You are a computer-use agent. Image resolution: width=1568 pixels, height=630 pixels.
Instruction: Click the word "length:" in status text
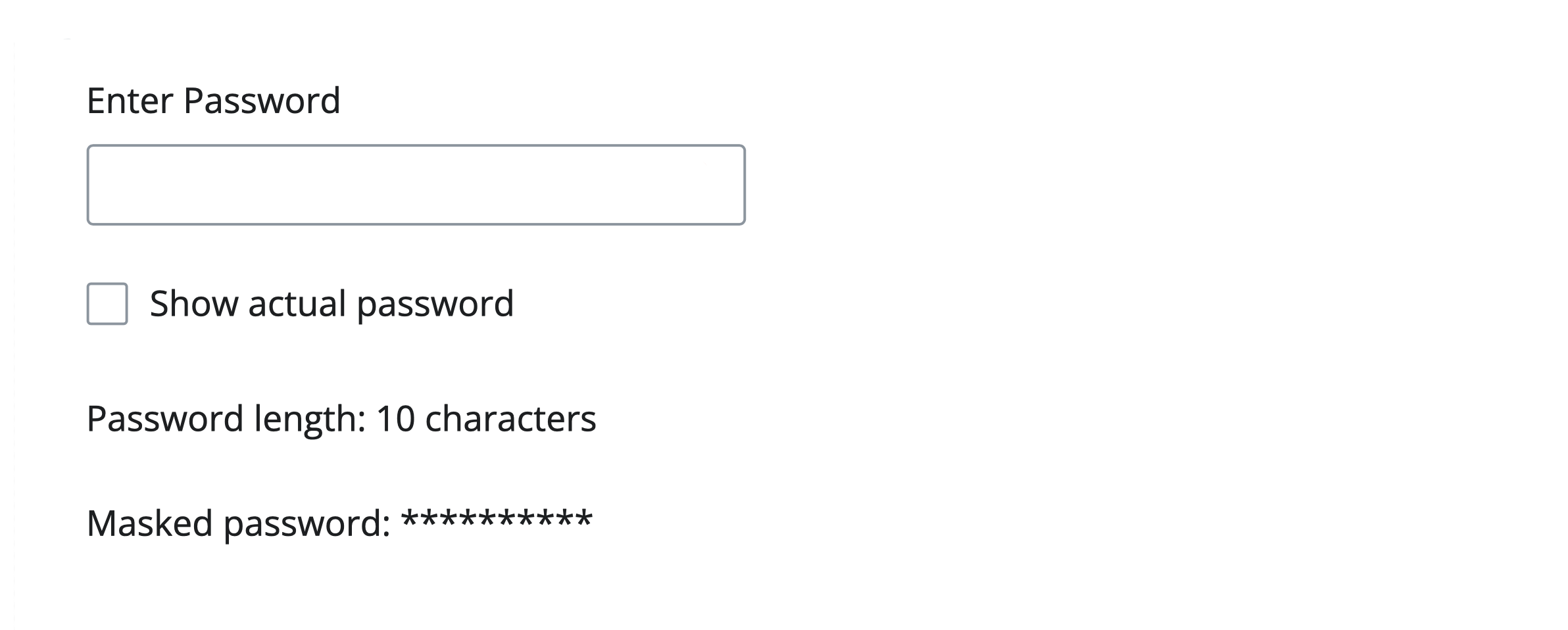click(309, 419)
